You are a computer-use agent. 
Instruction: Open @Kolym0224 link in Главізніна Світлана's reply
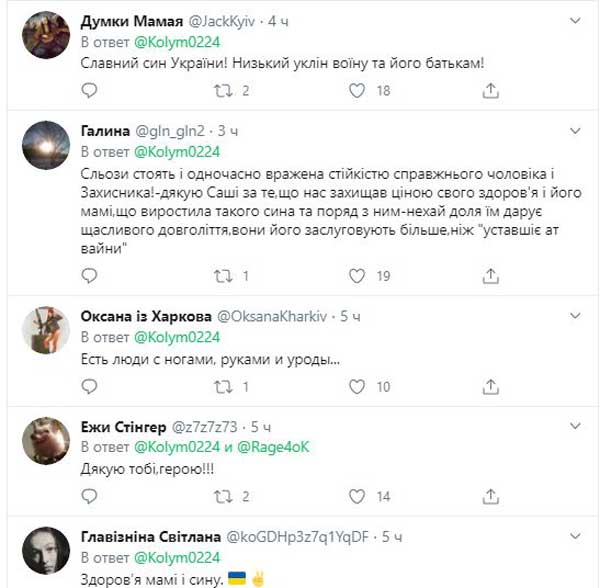click(176, 557)
